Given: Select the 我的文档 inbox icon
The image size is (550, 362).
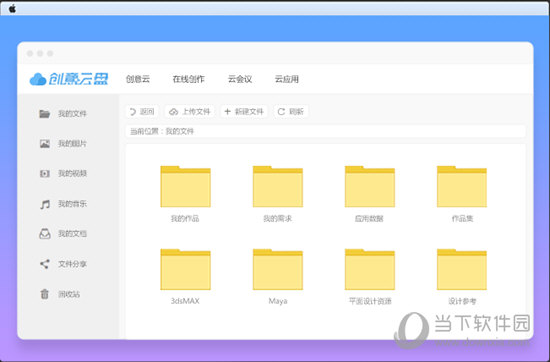Looking at the screenshot, I should tap(45, 234).
